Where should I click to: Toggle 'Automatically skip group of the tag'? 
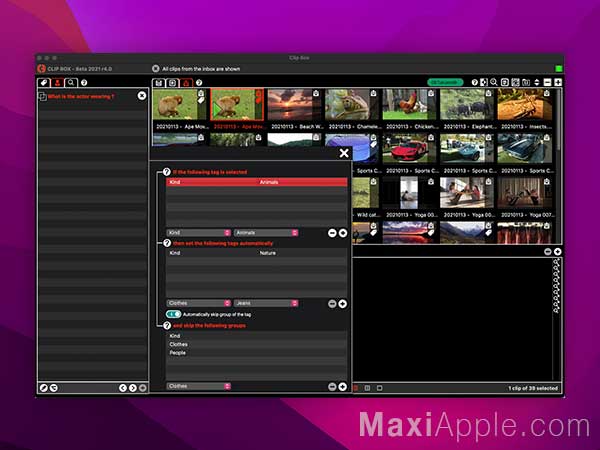[x=173, y=314]
